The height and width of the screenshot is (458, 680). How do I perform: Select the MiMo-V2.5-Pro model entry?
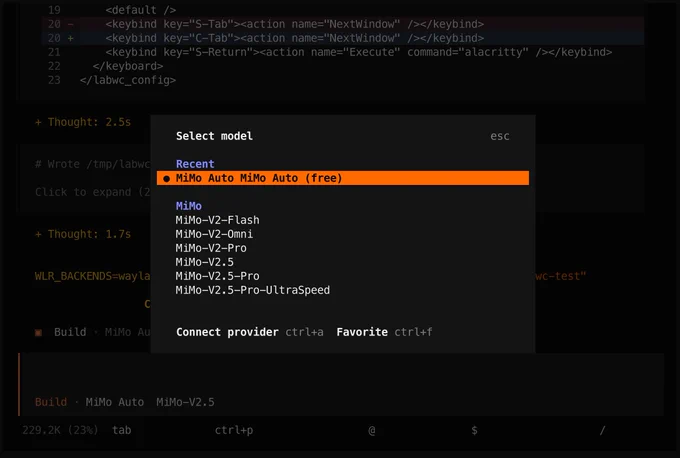pyautogui.click(x=217, y=276)
